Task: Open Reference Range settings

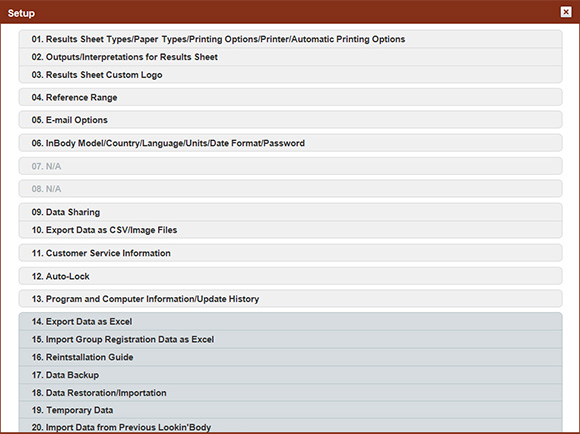Action: [x=290, y=97]
